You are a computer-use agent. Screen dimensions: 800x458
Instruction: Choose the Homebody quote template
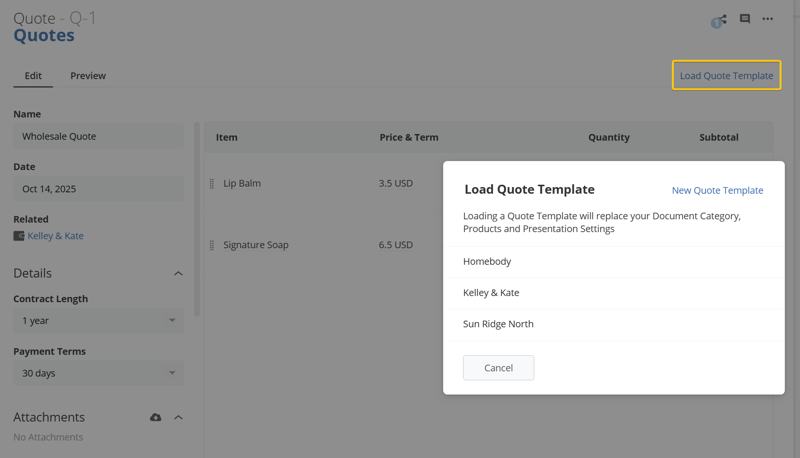coord(487,262)
